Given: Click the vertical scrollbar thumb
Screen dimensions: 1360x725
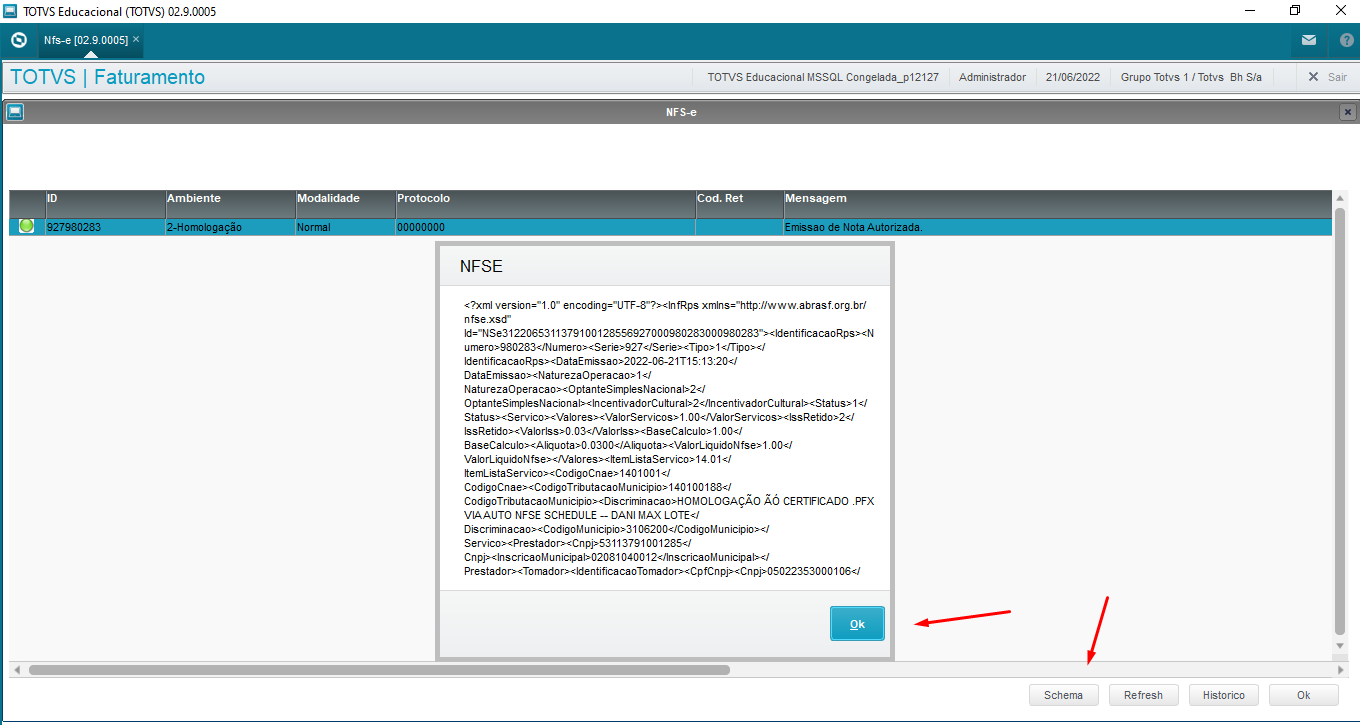Looking at the screenshot, I should pos(1340,421).
